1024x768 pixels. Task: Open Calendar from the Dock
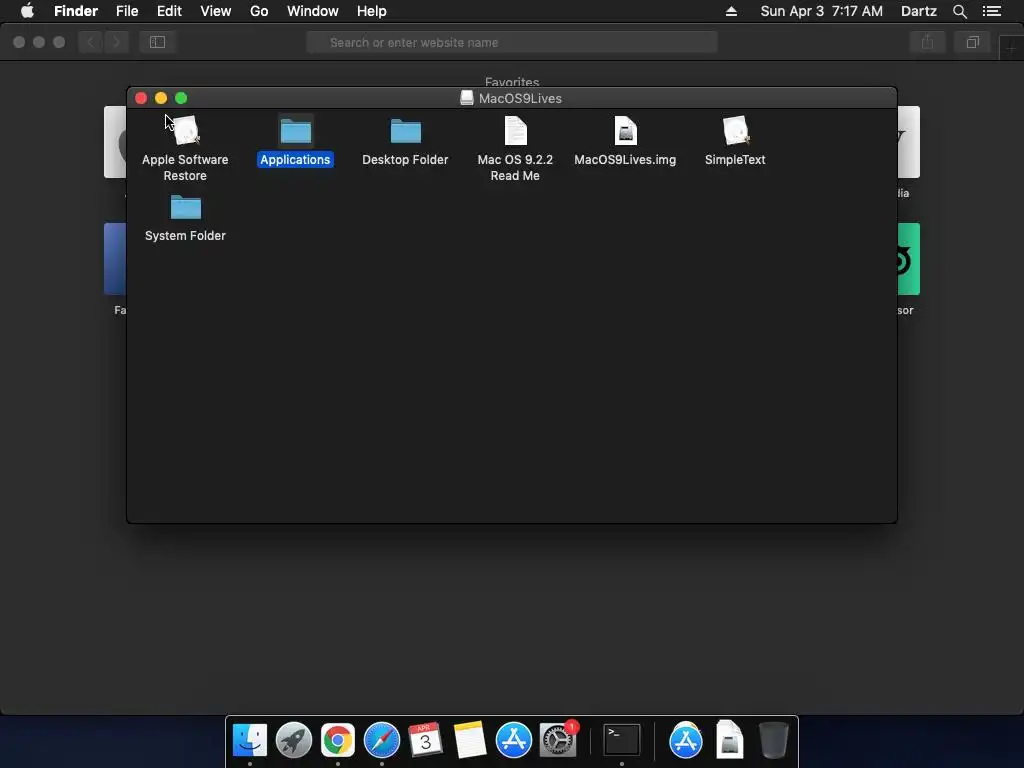[425, 740]
